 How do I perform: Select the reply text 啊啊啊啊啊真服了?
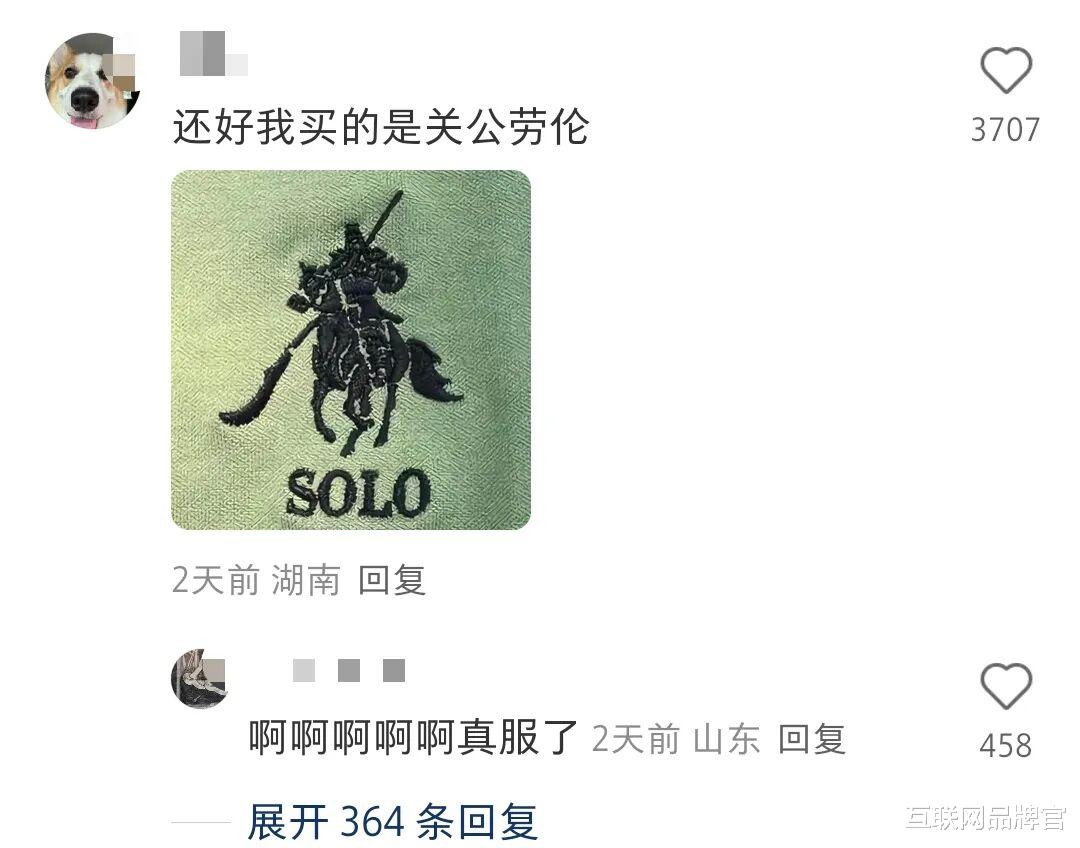[x=413, y=738]
